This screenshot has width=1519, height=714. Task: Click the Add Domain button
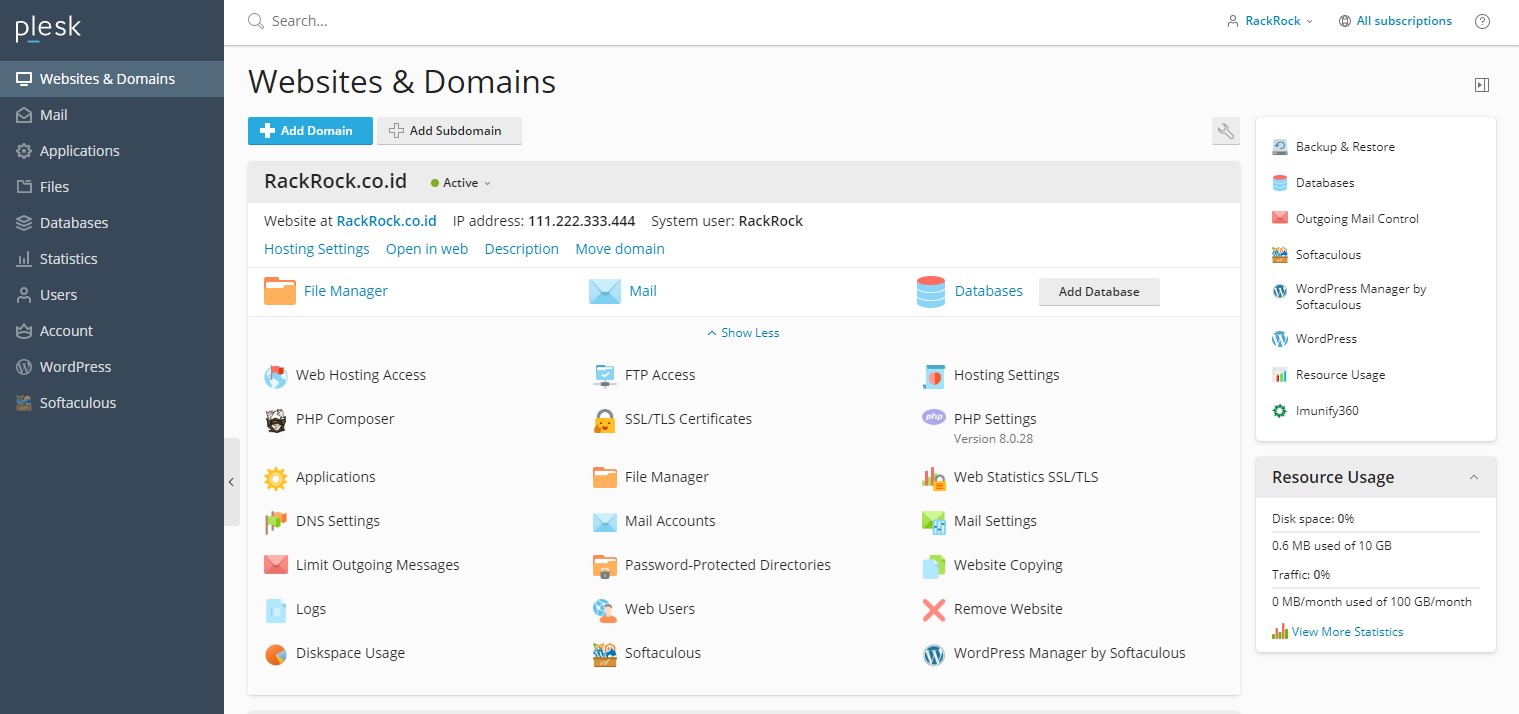pos(310,131)
